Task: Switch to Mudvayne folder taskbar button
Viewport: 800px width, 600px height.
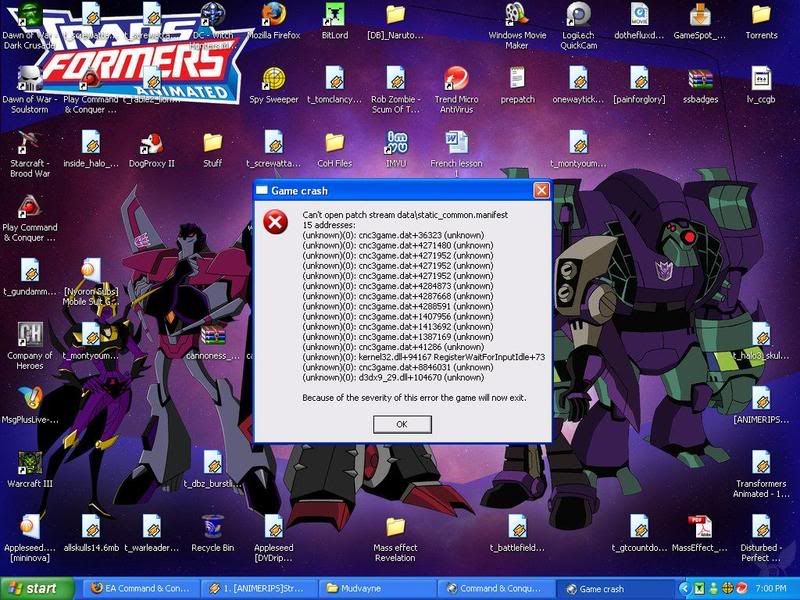Action: pyautogui.click(x=376, y=589)
